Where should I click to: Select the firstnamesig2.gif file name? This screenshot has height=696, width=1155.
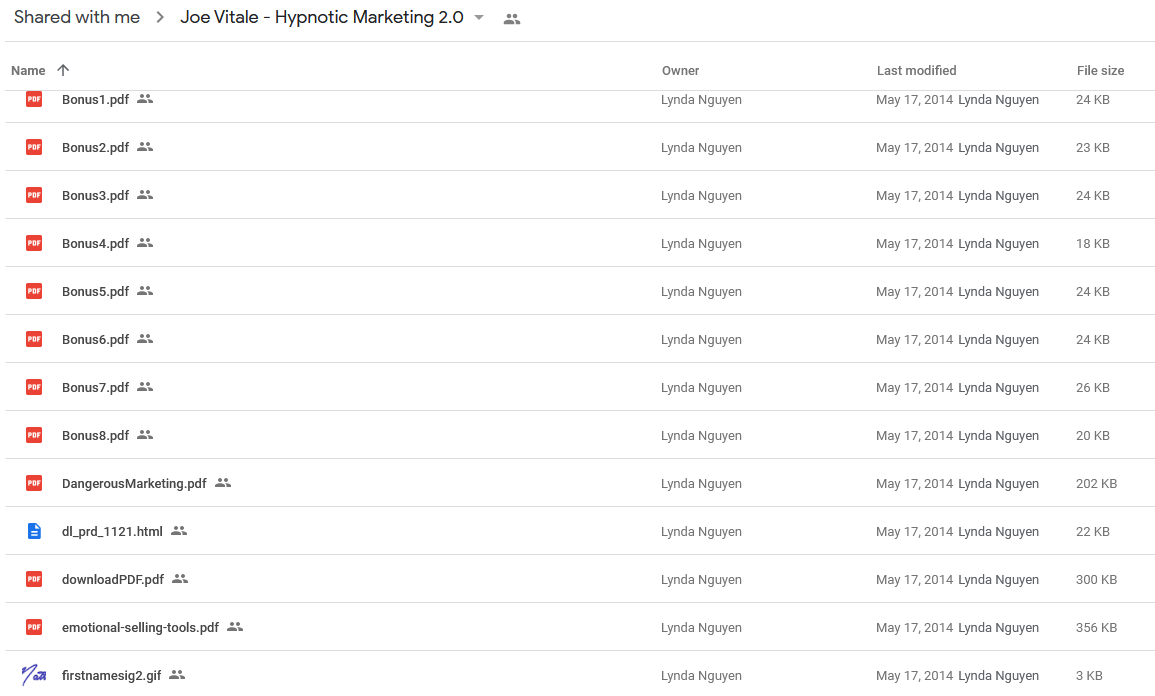[x=111, y=675]
